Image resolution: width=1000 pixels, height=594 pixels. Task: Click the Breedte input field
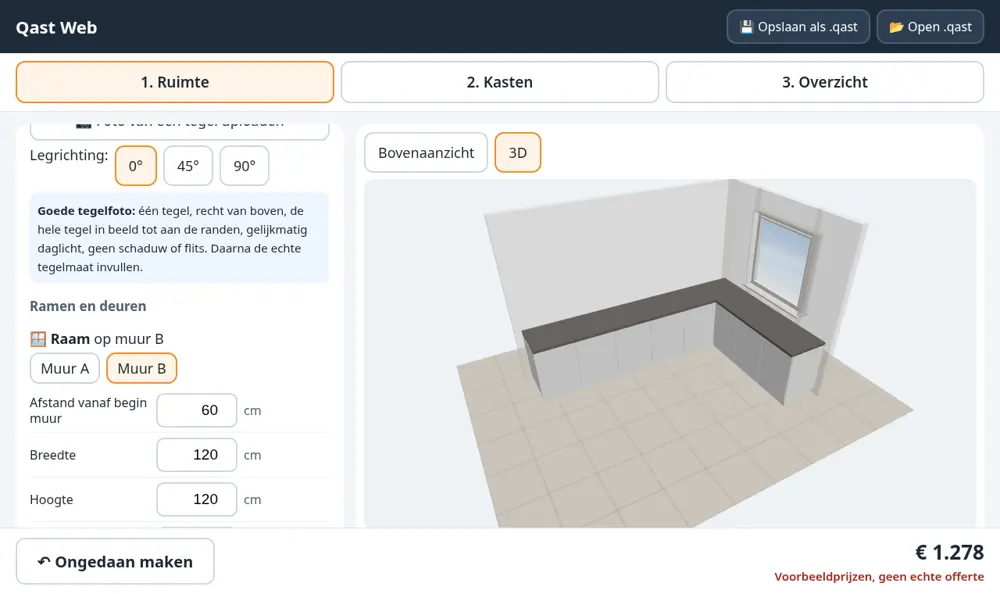click(196, 455)
